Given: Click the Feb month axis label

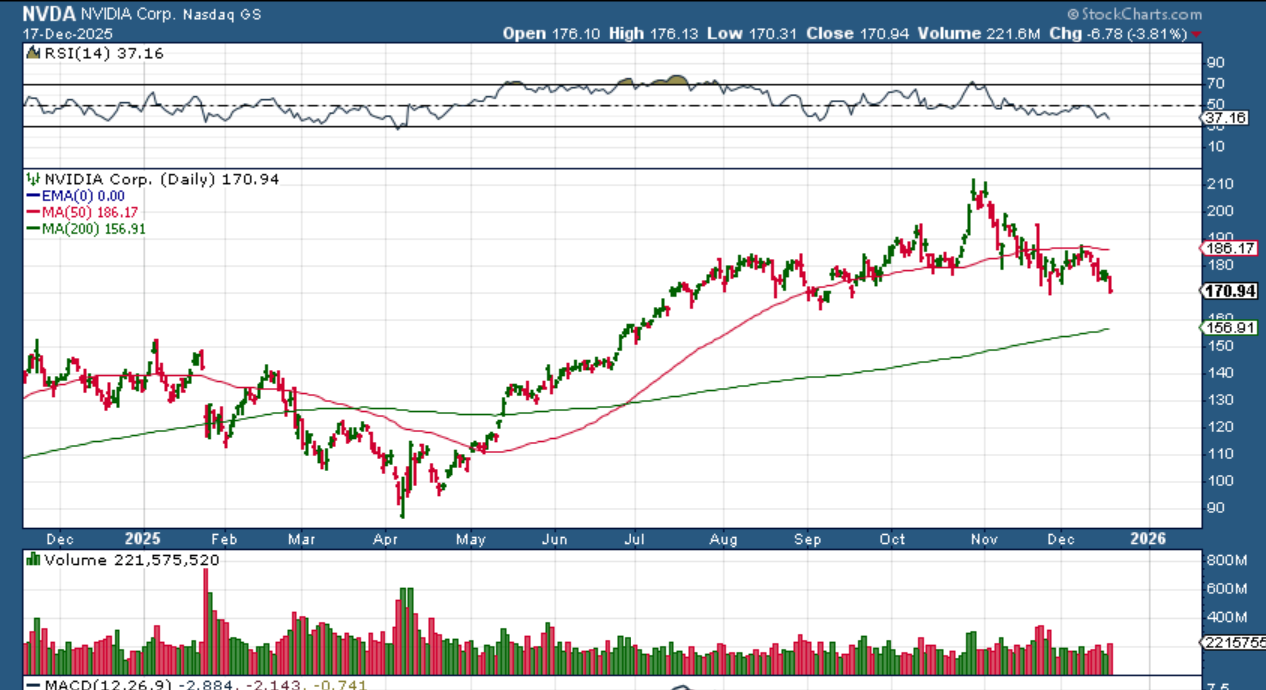Looking at the screenshot, I should 222,539.
